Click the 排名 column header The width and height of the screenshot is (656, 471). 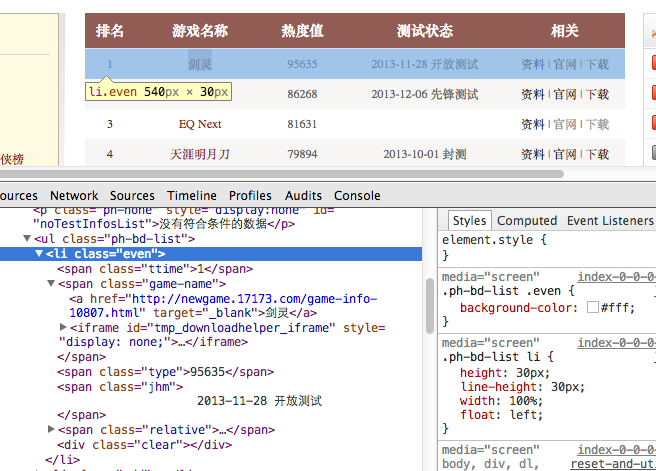click(x=110, y=31)
